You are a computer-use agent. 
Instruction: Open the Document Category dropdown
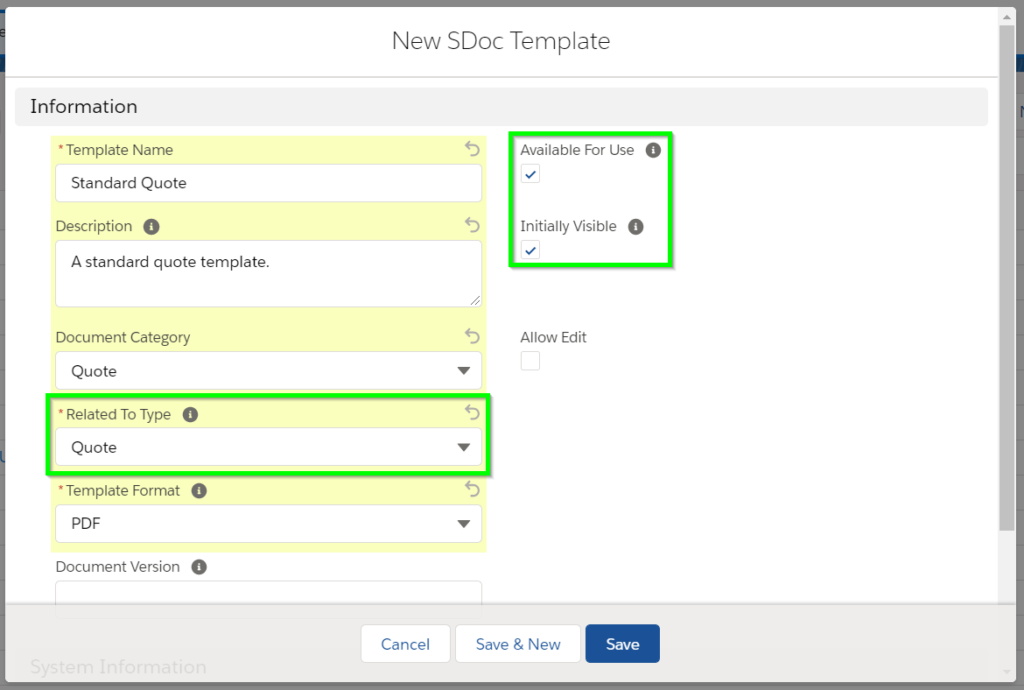(463, 370)
